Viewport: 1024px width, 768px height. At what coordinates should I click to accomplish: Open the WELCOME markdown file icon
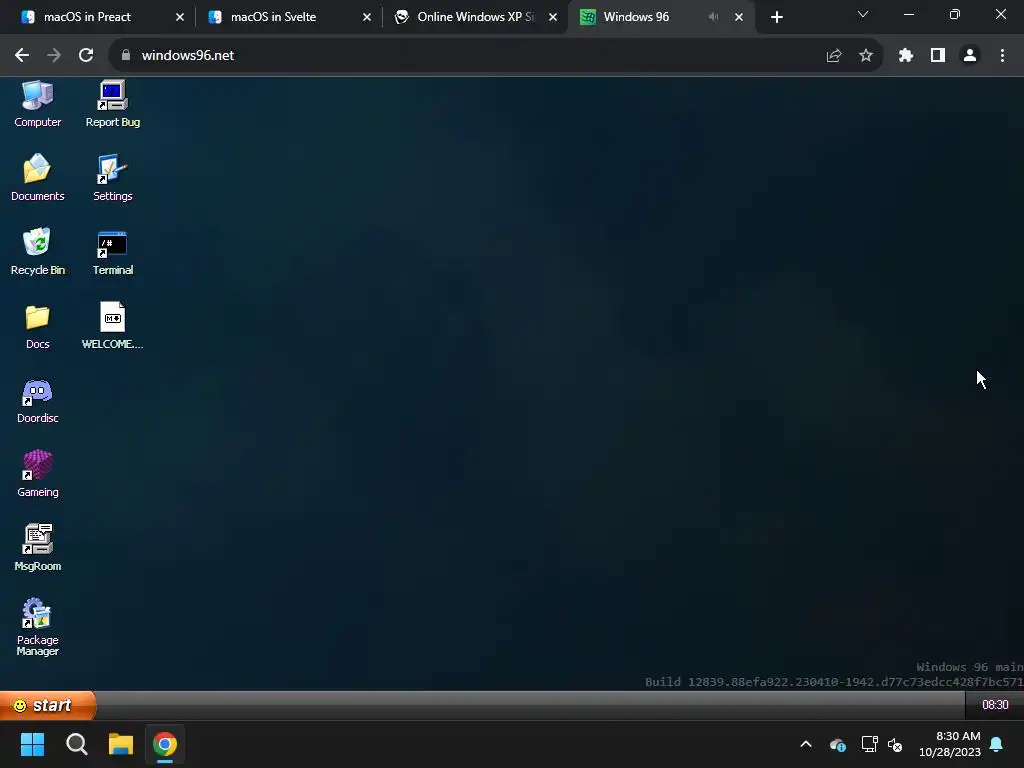point(112,326)
